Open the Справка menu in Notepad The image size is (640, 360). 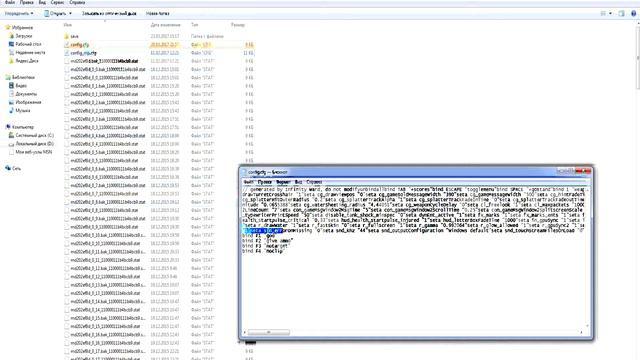314,182
